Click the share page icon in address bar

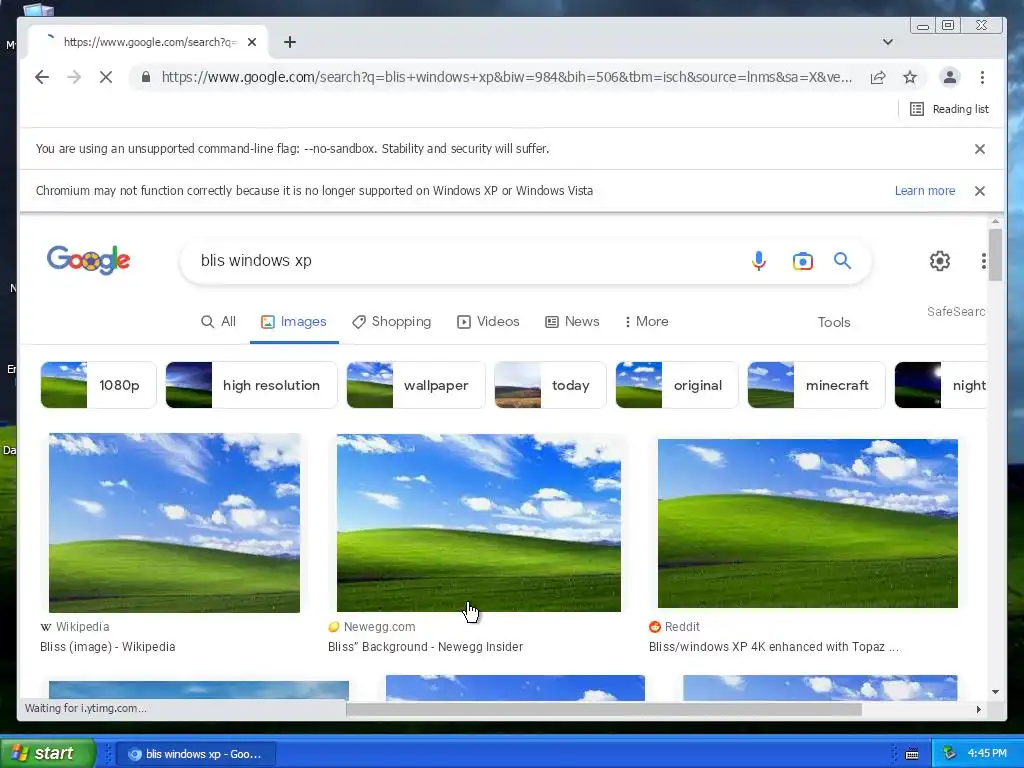878,77
